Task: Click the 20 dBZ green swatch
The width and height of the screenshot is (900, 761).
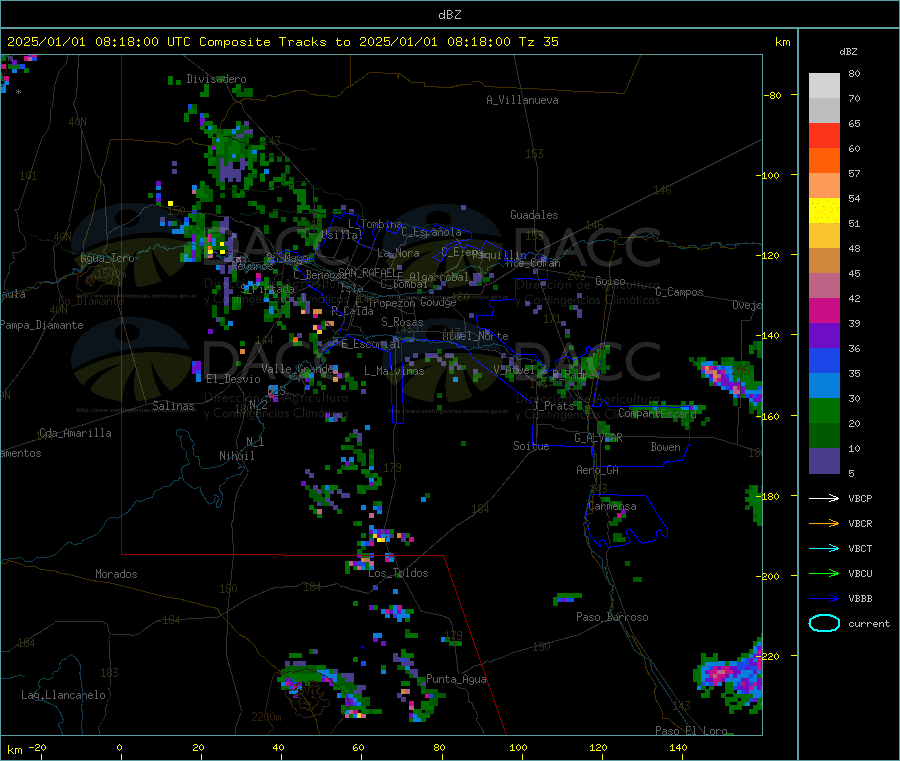Action: click(x=824, y=410)
